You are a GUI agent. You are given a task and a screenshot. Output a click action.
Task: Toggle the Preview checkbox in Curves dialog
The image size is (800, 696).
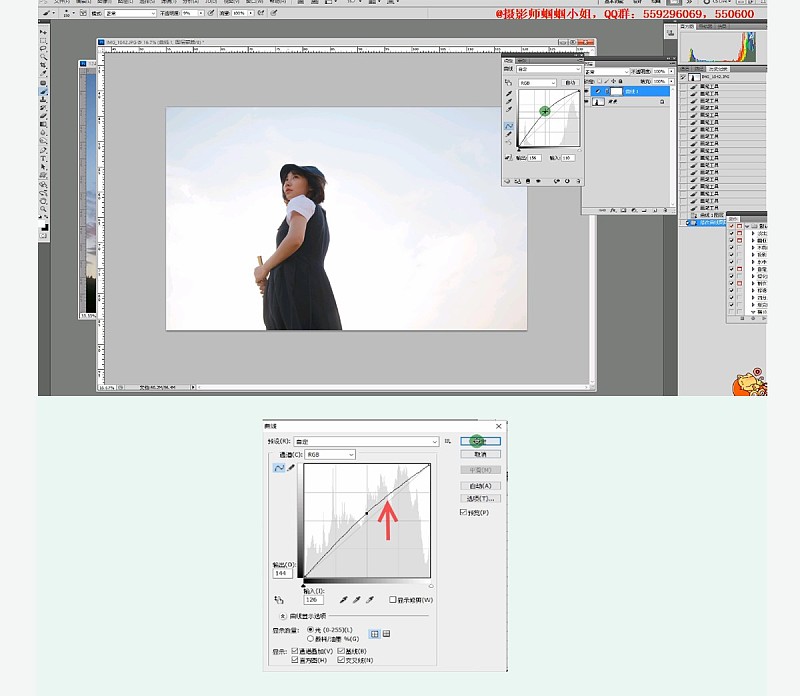(463, 512)
